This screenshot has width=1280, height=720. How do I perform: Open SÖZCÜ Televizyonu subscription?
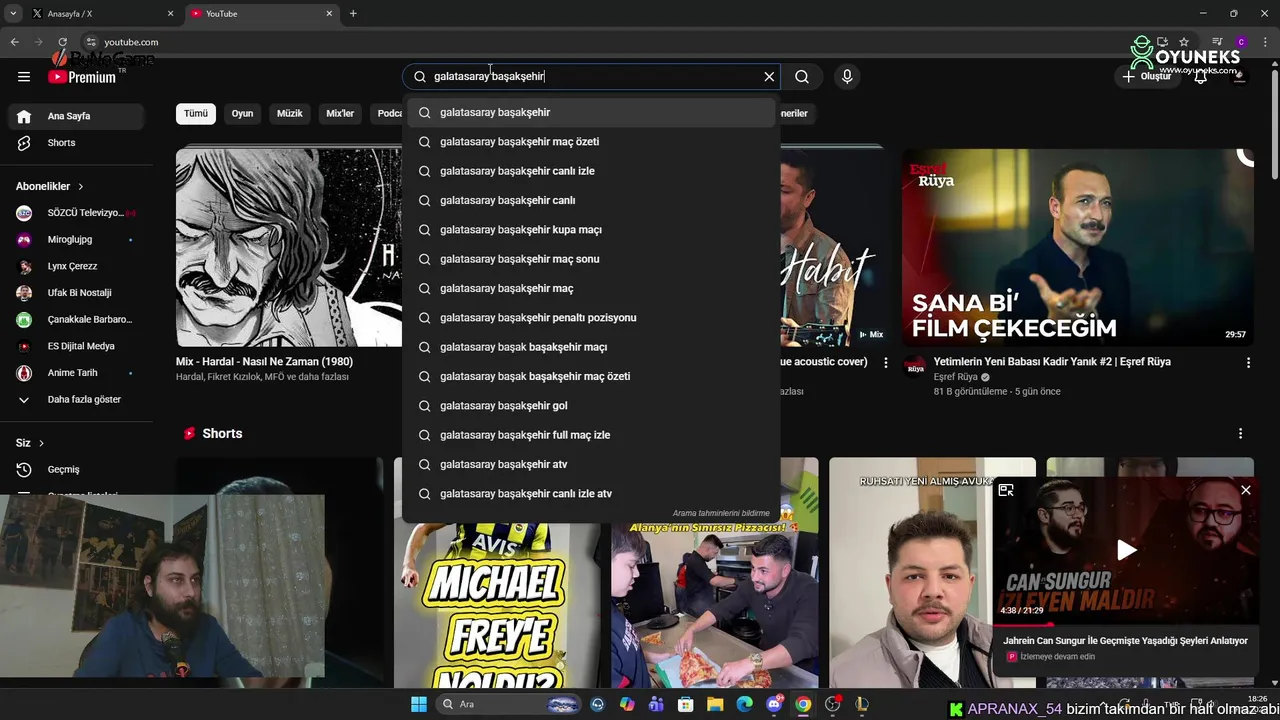[76, 213]
